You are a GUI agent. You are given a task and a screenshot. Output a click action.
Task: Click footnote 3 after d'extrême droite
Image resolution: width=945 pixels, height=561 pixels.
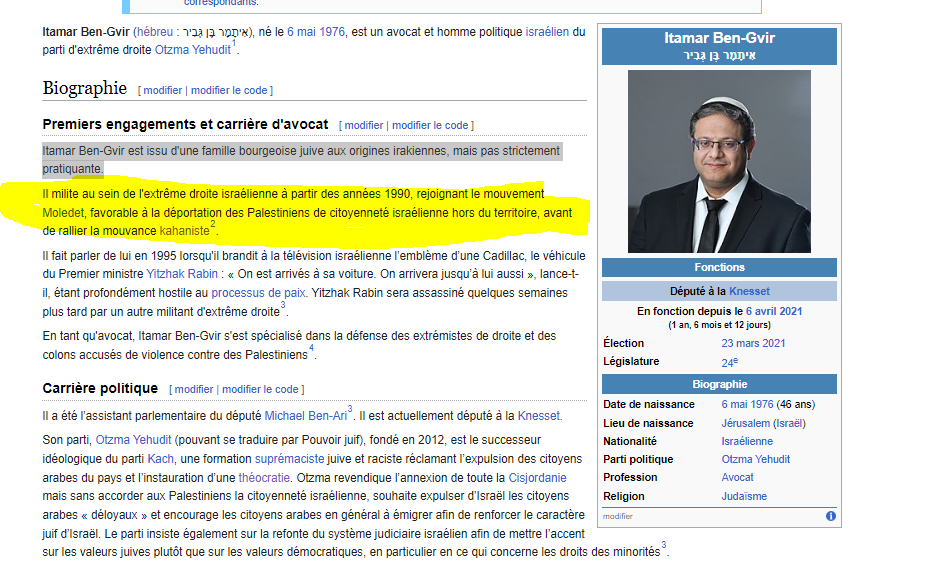[x=283, y=305]
